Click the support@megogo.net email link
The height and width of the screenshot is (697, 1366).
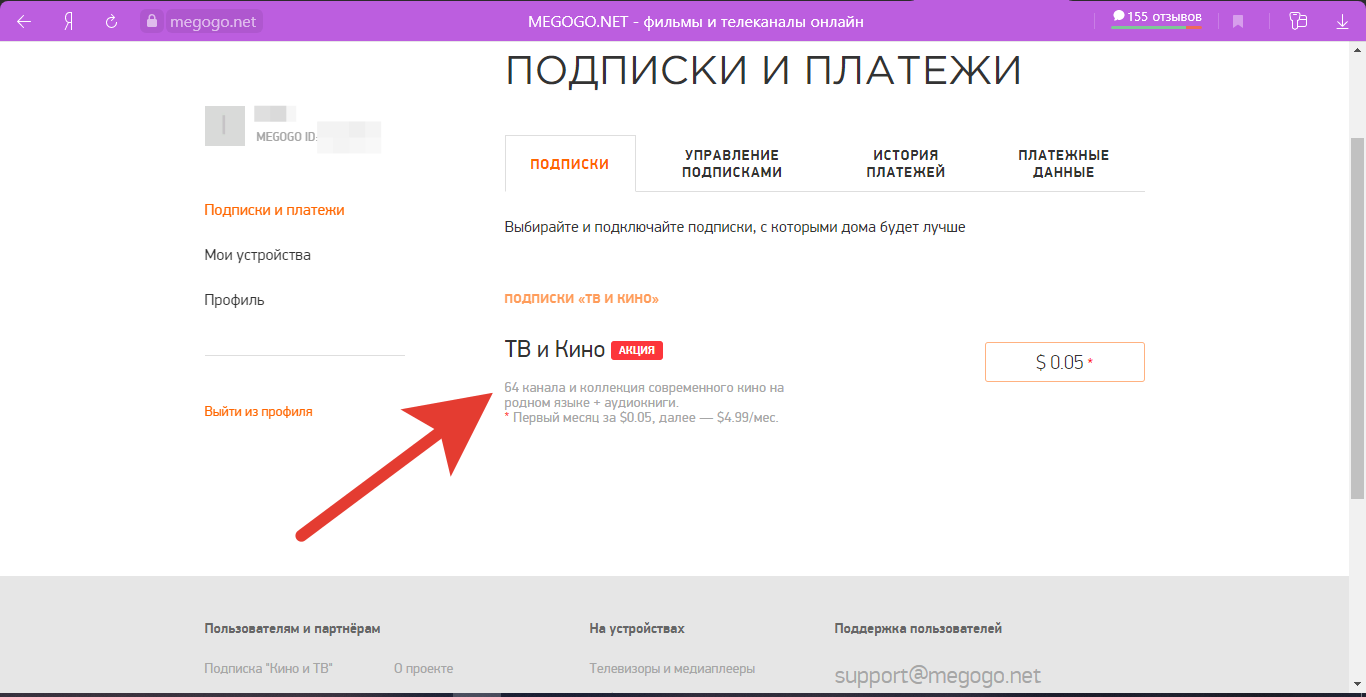coord(938,676)
